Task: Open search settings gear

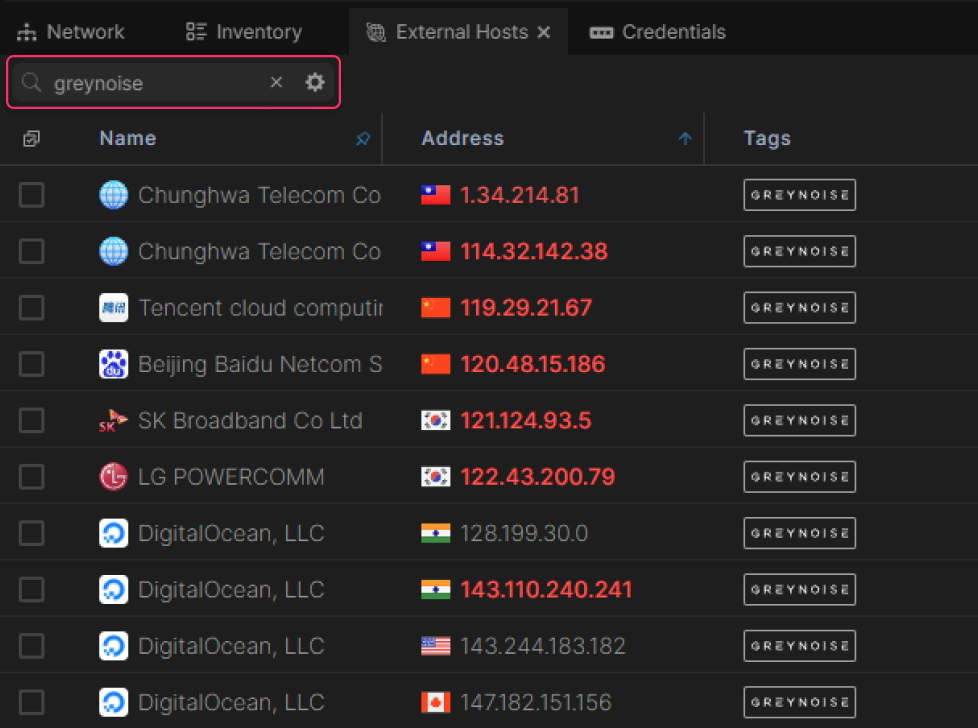Action: (x=314, y=82)
